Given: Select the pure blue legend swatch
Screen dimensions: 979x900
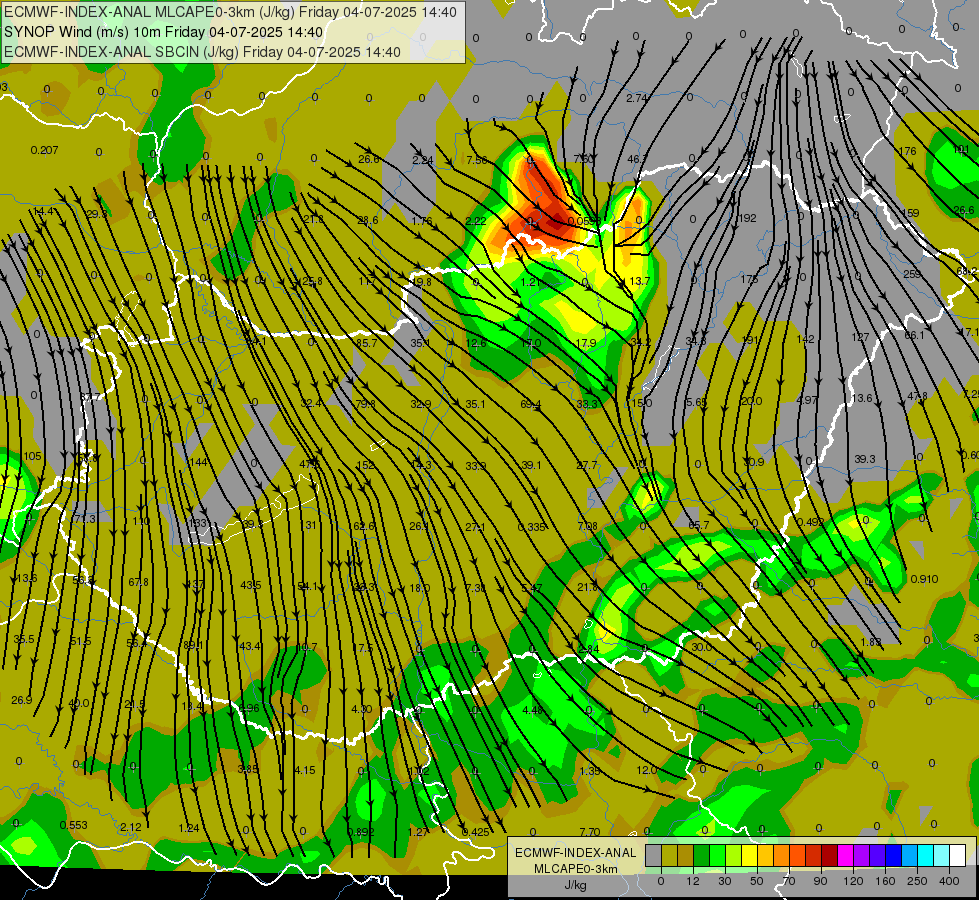Looking at the screenshot, I should point(894,855).
